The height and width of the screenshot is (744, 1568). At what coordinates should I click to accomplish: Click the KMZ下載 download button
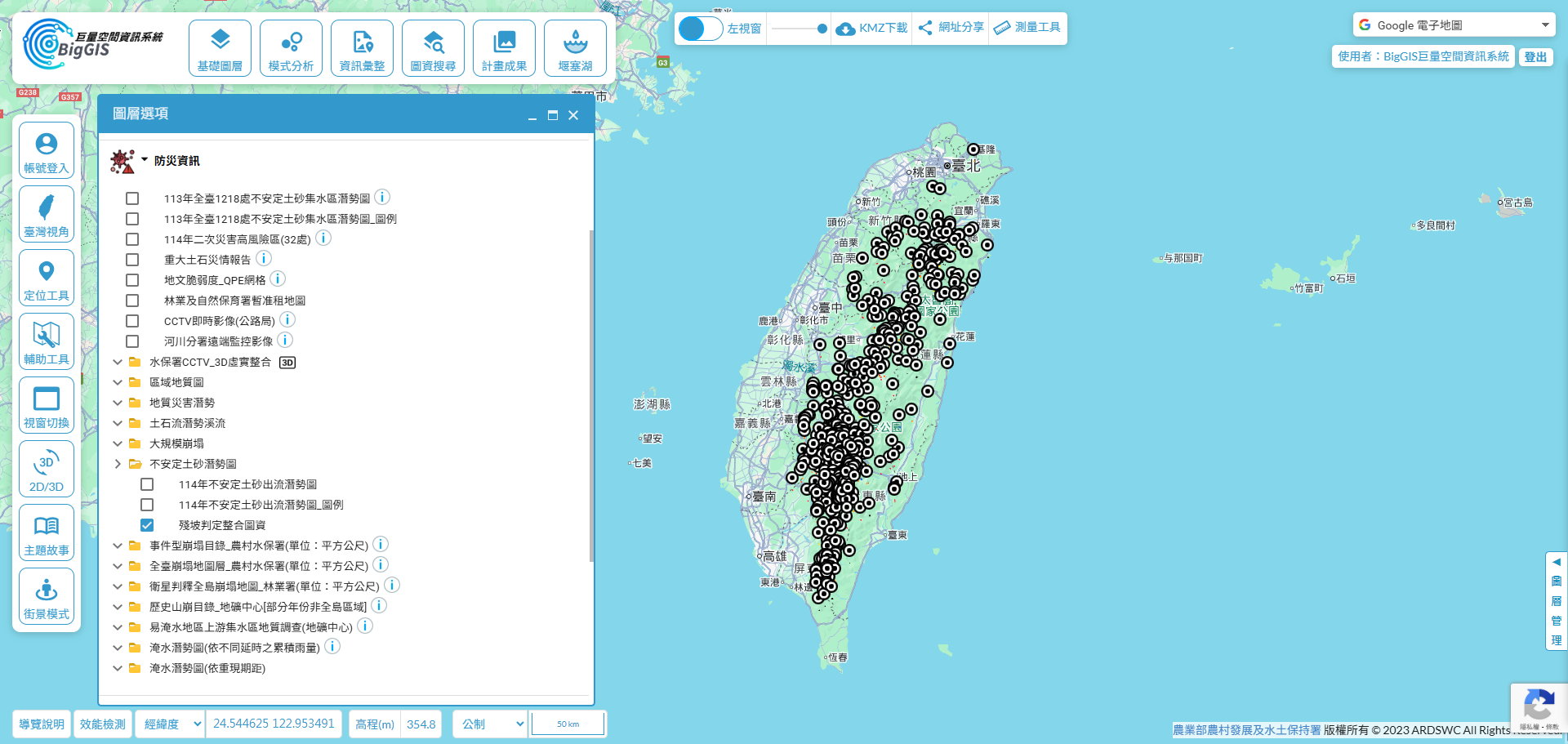(x=872, y=28)
